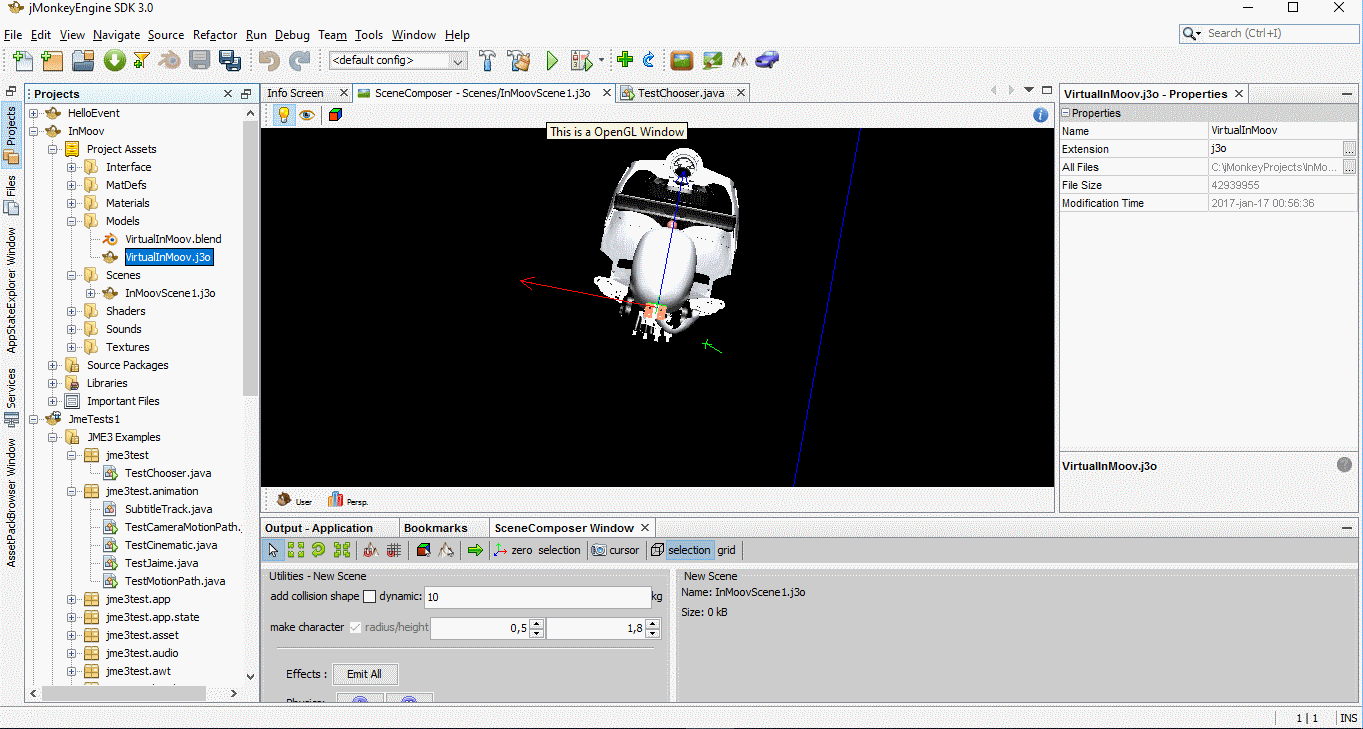Click the Search magnifier icon
Image resolution: width=1363 pixels, height=729 pixels.
pyautogui.click(x=1191, y=33)
